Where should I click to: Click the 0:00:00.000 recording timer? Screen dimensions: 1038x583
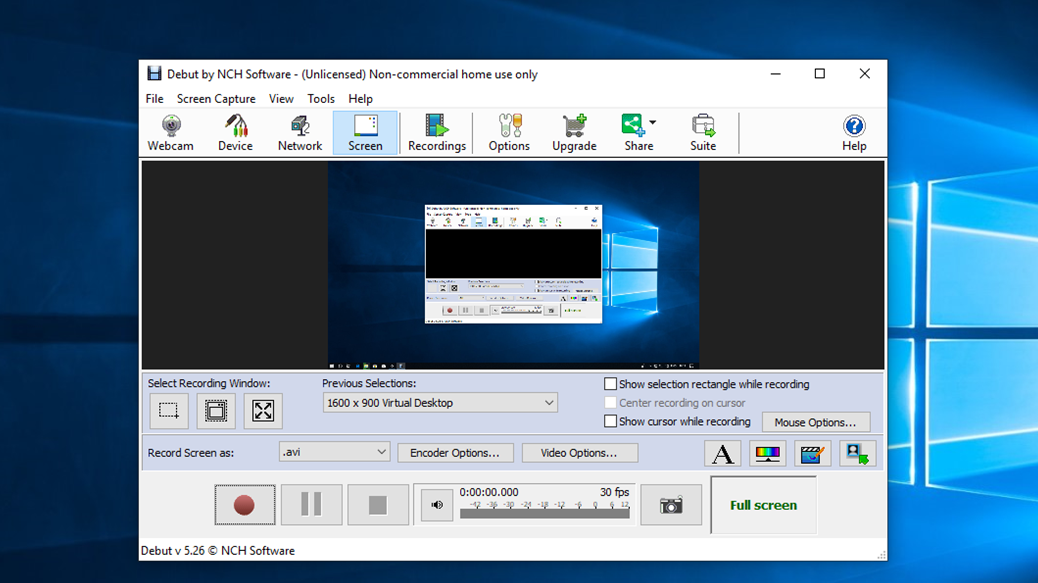point(489,492)
